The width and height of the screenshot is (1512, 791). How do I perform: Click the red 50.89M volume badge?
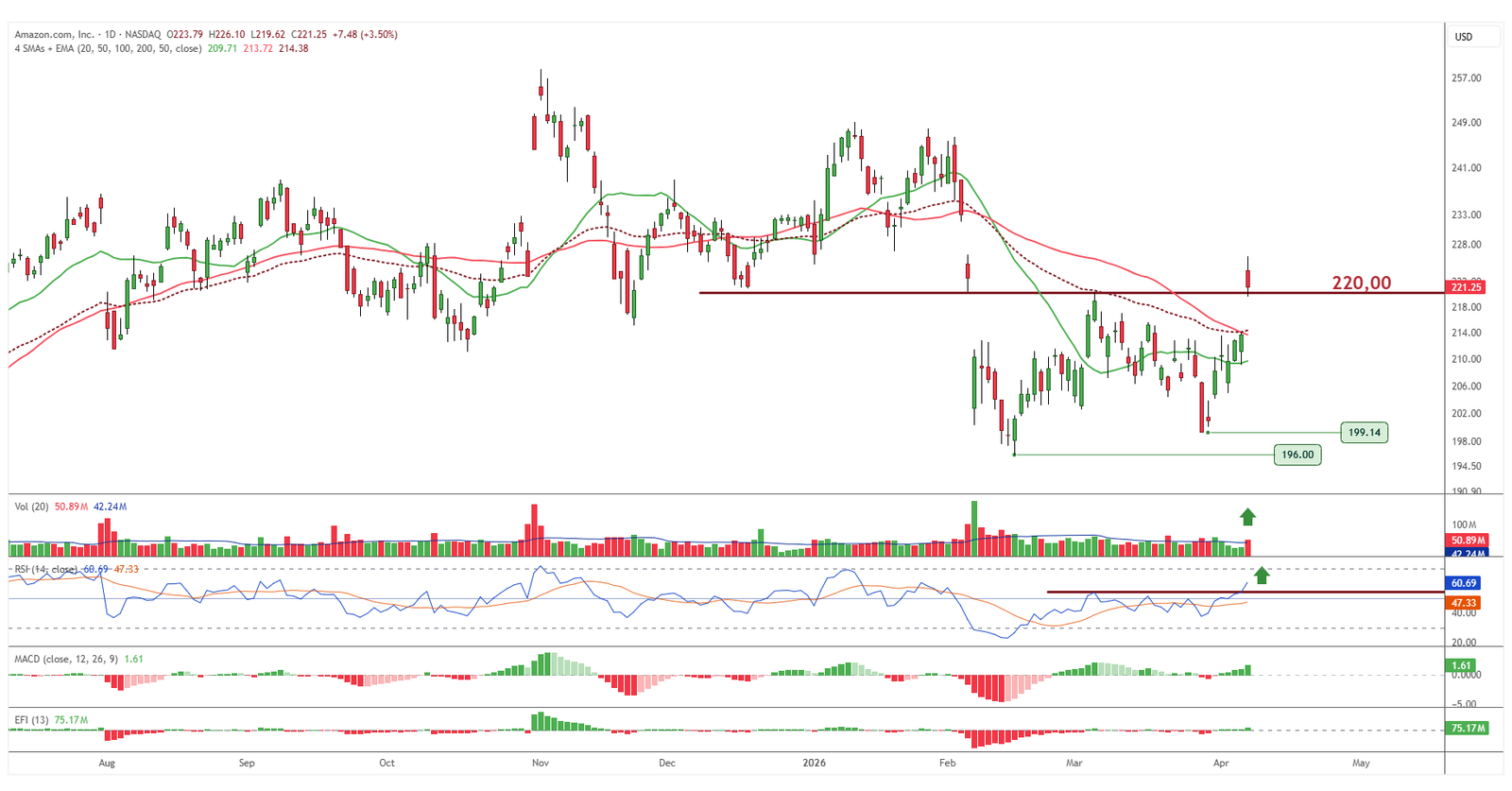1466,541
